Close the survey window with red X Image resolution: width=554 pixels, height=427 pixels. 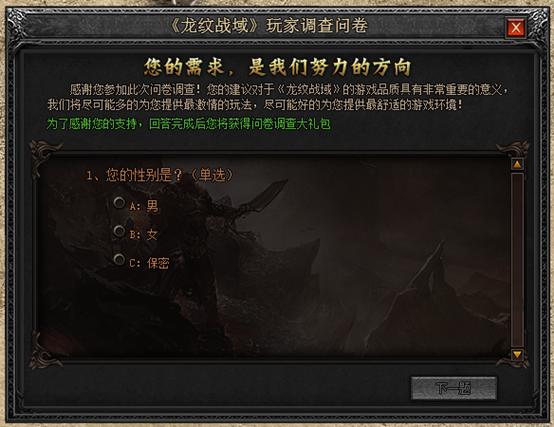pyautogui.click(x=516, y=28)
